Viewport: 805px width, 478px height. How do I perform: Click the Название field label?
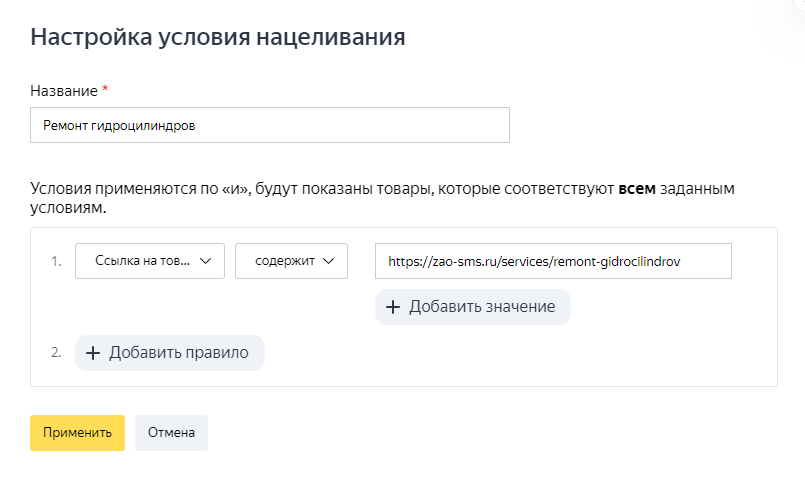[64, 91]
